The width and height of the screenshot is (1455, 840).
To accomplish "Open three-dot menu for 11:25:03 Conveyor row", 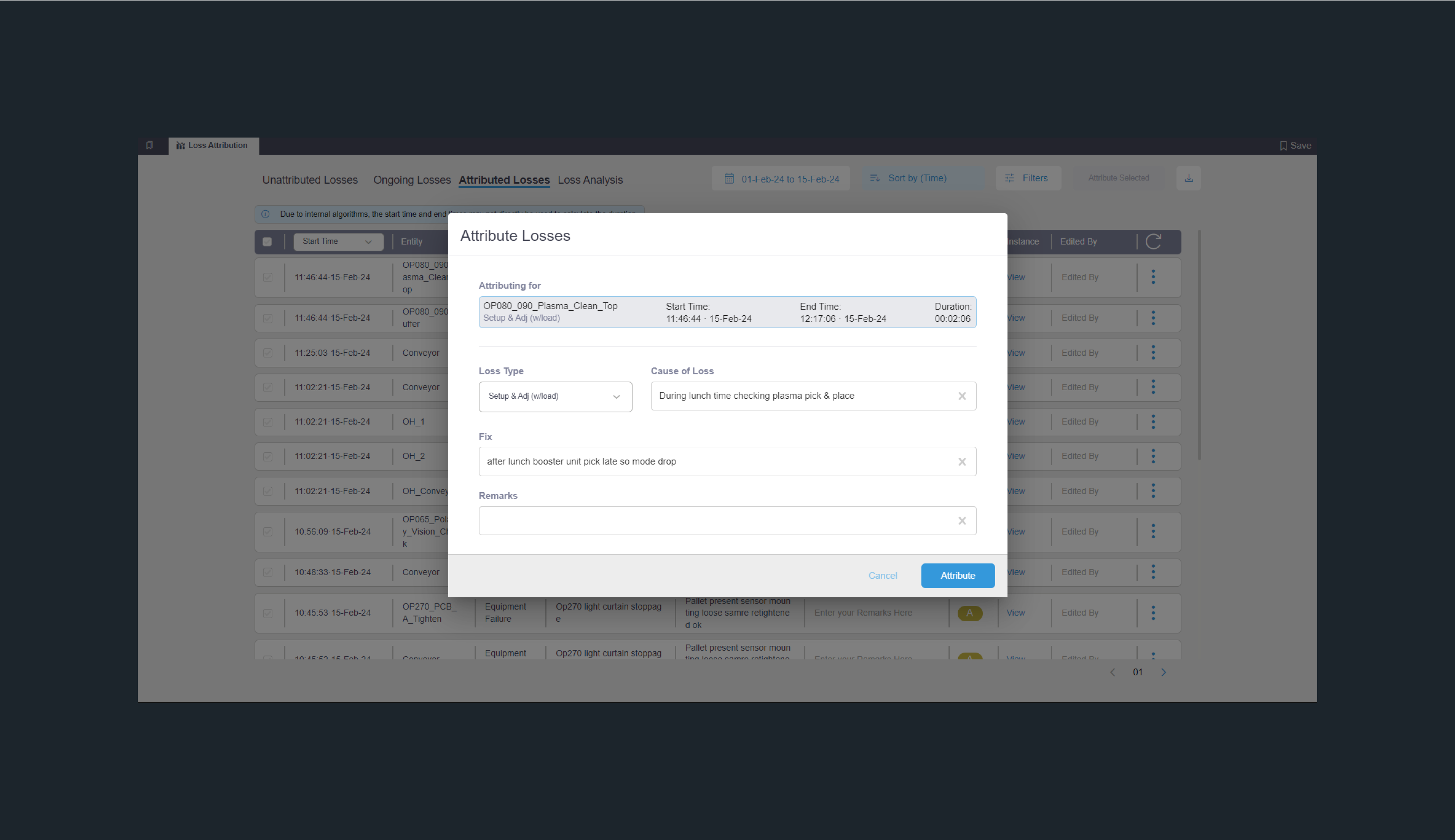I will pyautogui.click(x=1153, y=353).
